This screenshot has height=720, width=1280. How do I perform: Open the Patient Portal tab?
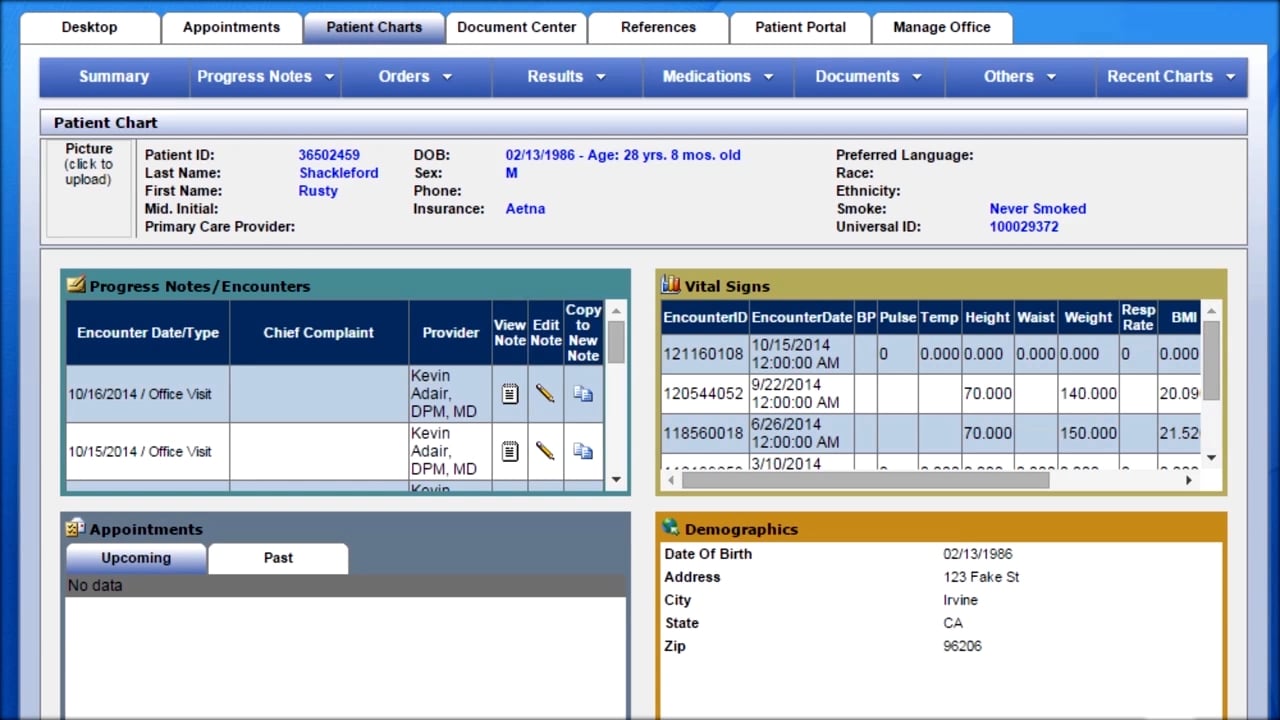click(x=800, y=27)
